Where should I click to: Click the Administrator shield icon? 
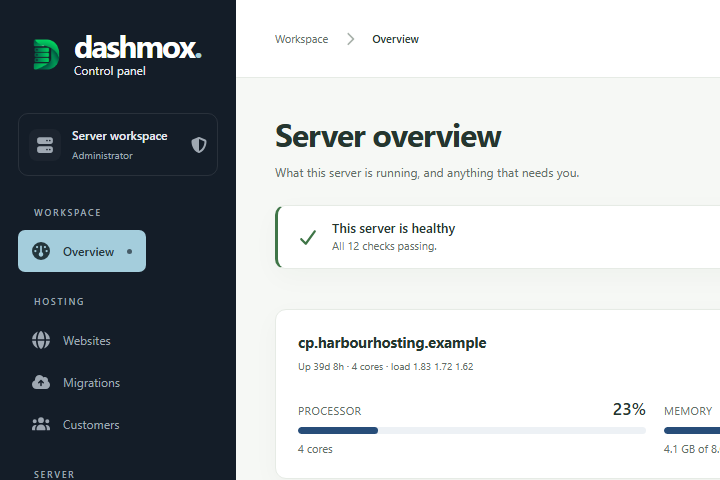[x=199, y=145]
